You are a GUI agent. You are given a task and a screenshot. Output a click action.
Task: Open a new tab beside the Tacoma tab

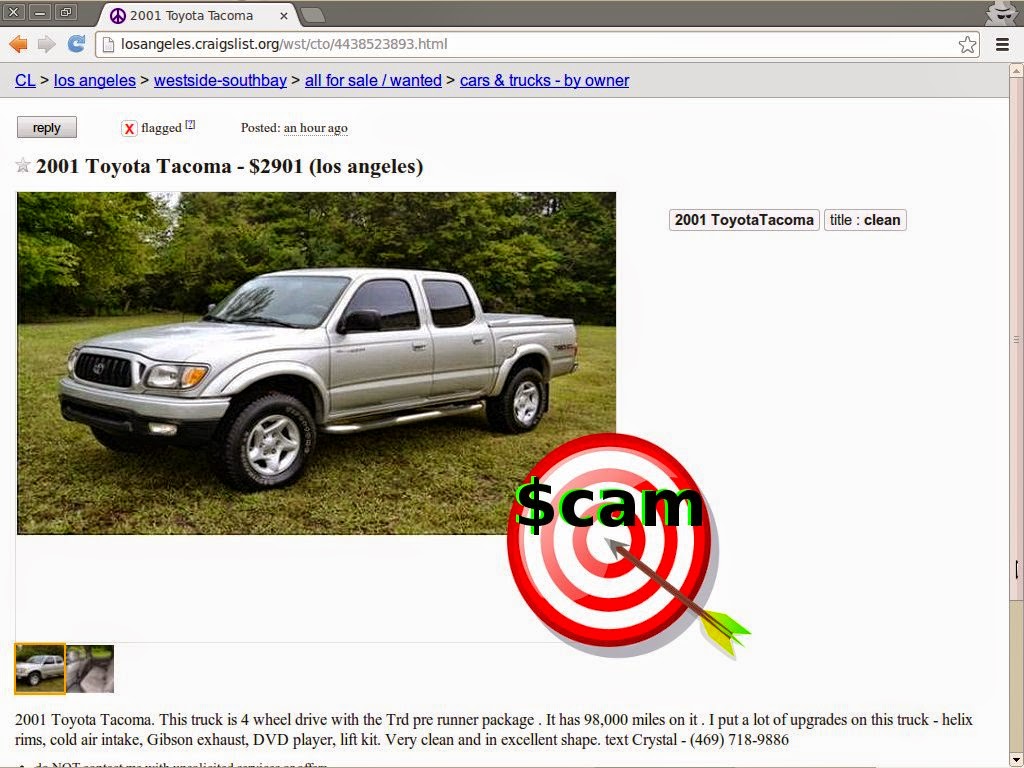(x=313, y=15)
